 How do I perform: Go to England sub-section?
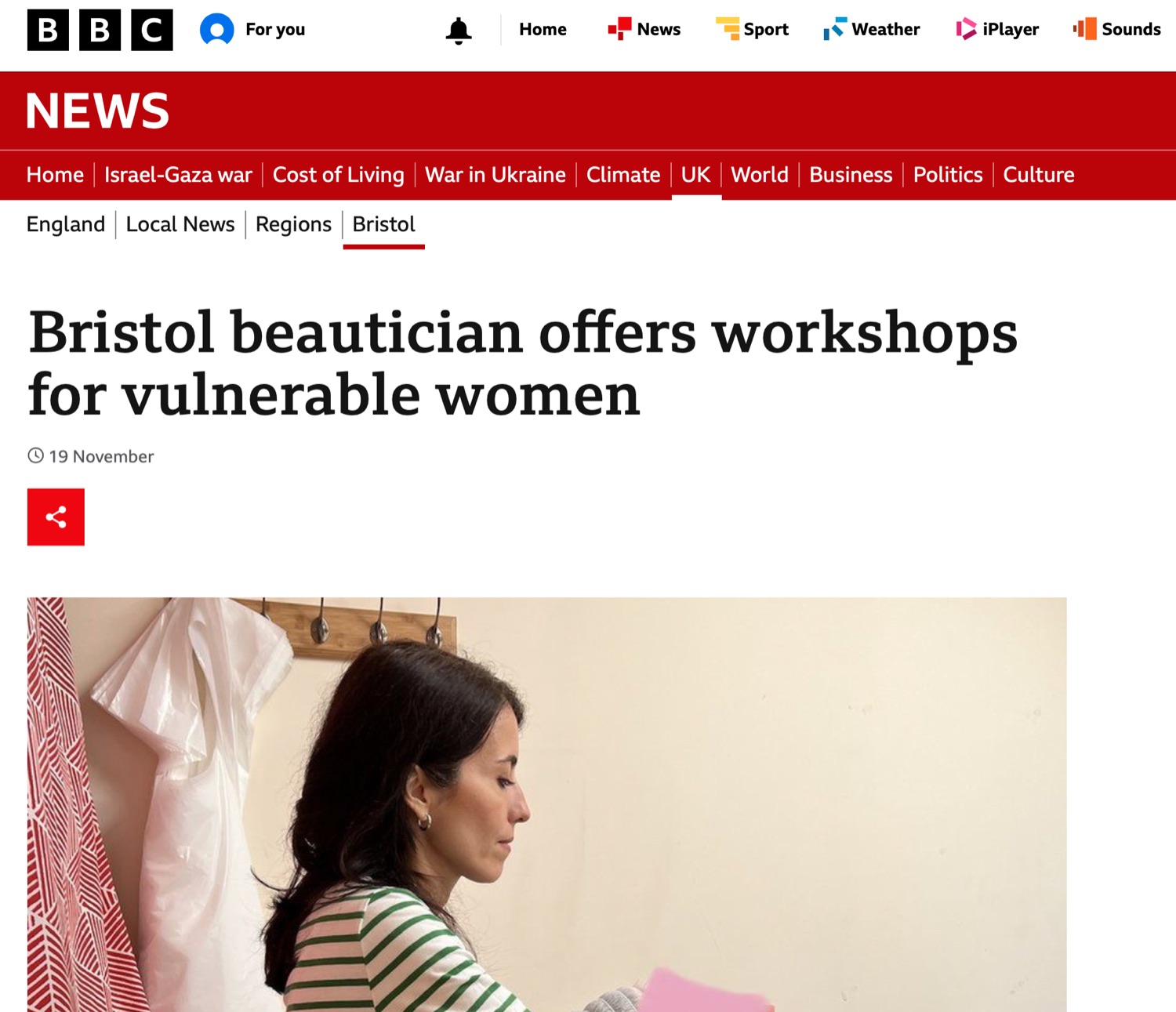coord(66,224)
